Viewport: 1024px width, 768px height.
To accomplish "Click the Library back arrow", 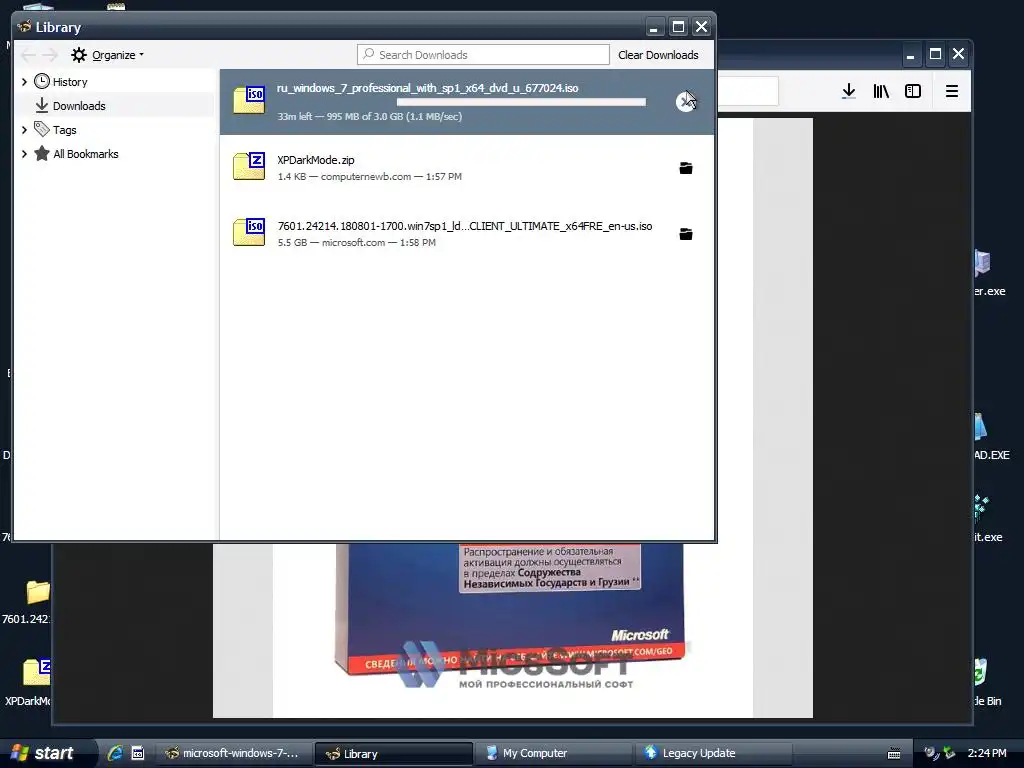I will (28, 55).
